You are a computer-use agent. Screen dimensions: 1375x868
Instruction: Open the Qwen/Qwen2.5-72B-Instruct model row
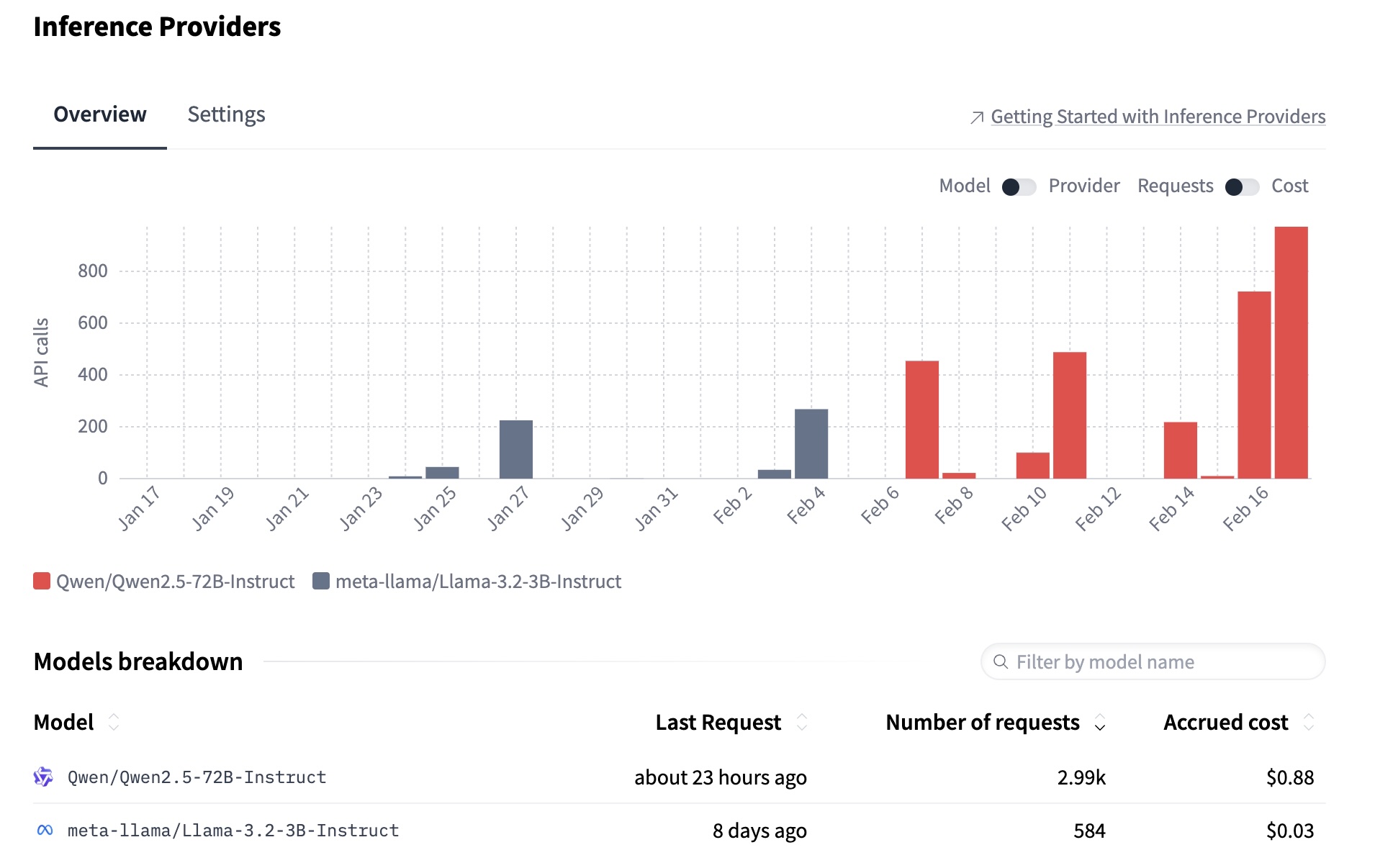point(197,777)
